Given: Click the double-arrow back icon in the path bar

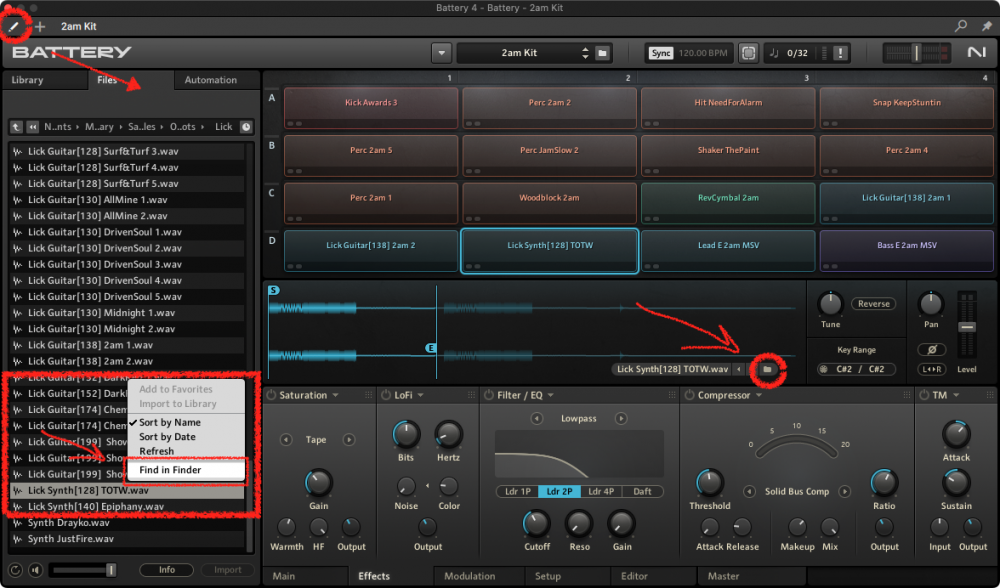Looking at the screenshot, I should click(x=32, y=127).
